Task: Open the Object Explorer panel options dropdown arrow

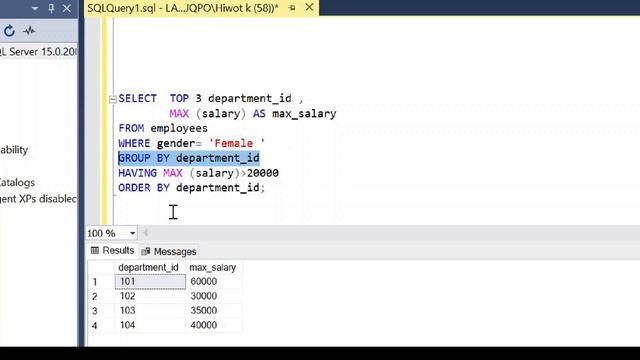Action: point(35,8)
